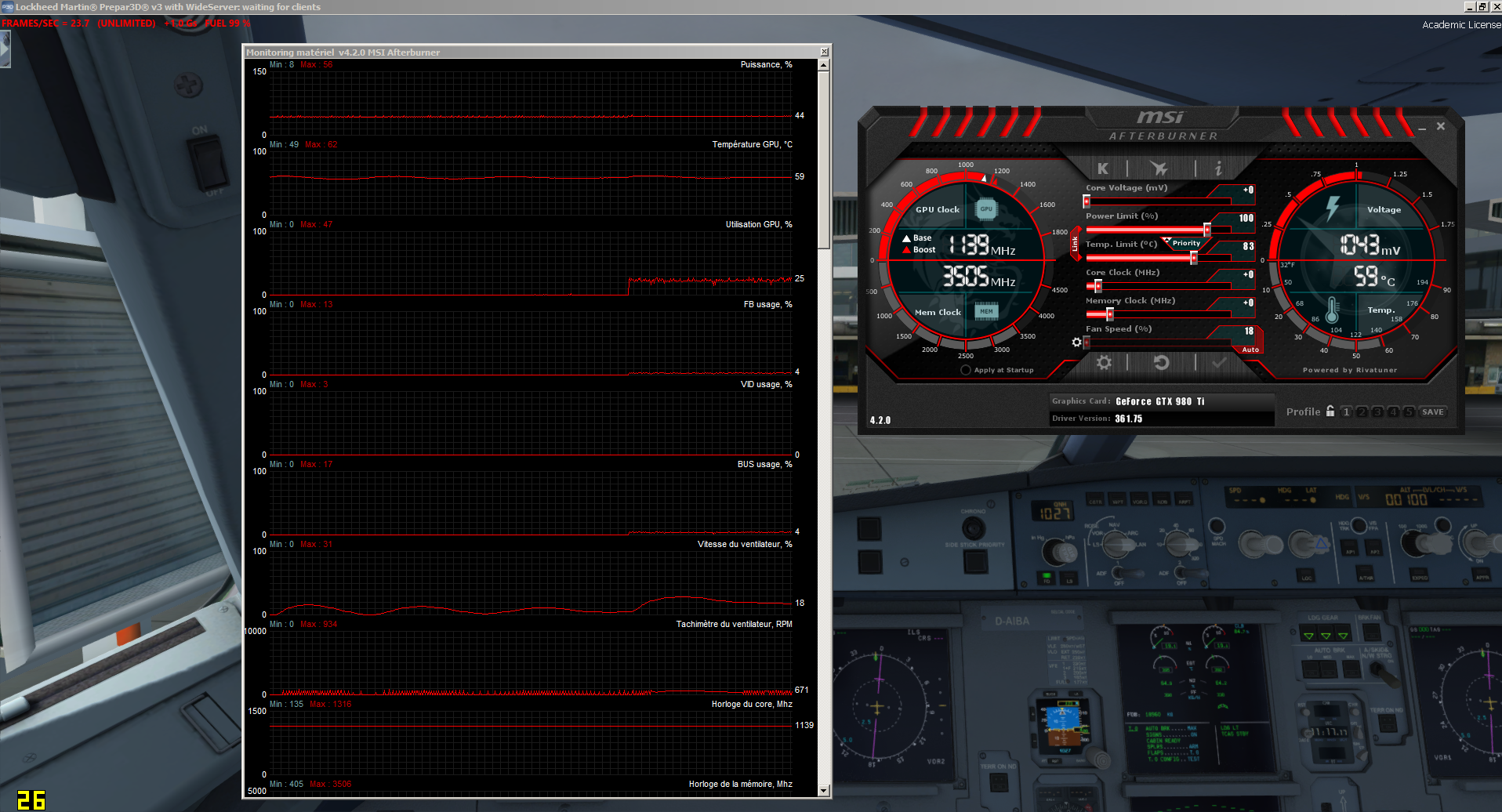Open the Afterburner information 'i' icon
This screenshot has height=812, width=1502.
[x=1218, y=168]
